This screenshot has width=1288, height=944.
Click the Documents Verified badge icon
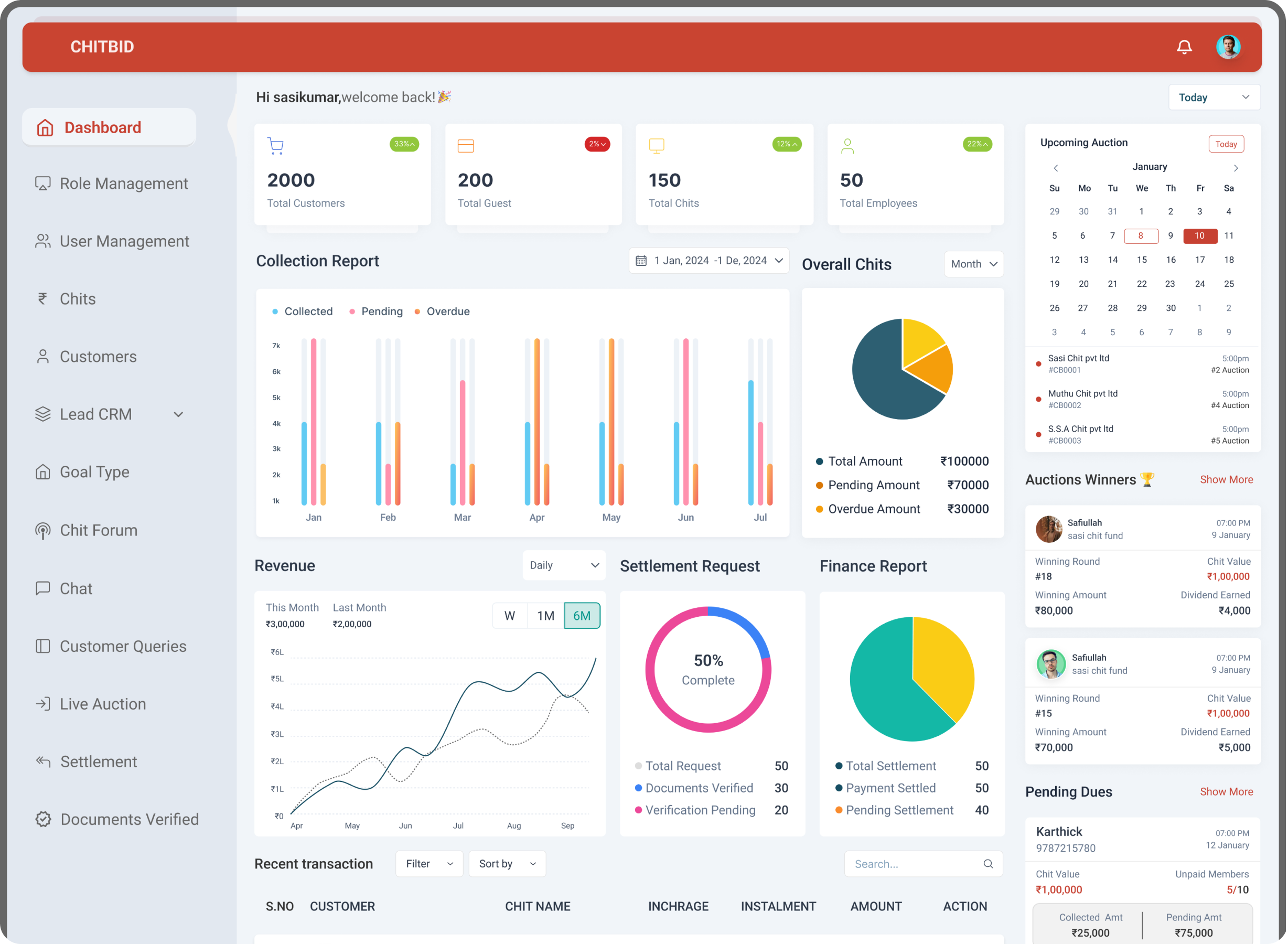coord(43,819)
